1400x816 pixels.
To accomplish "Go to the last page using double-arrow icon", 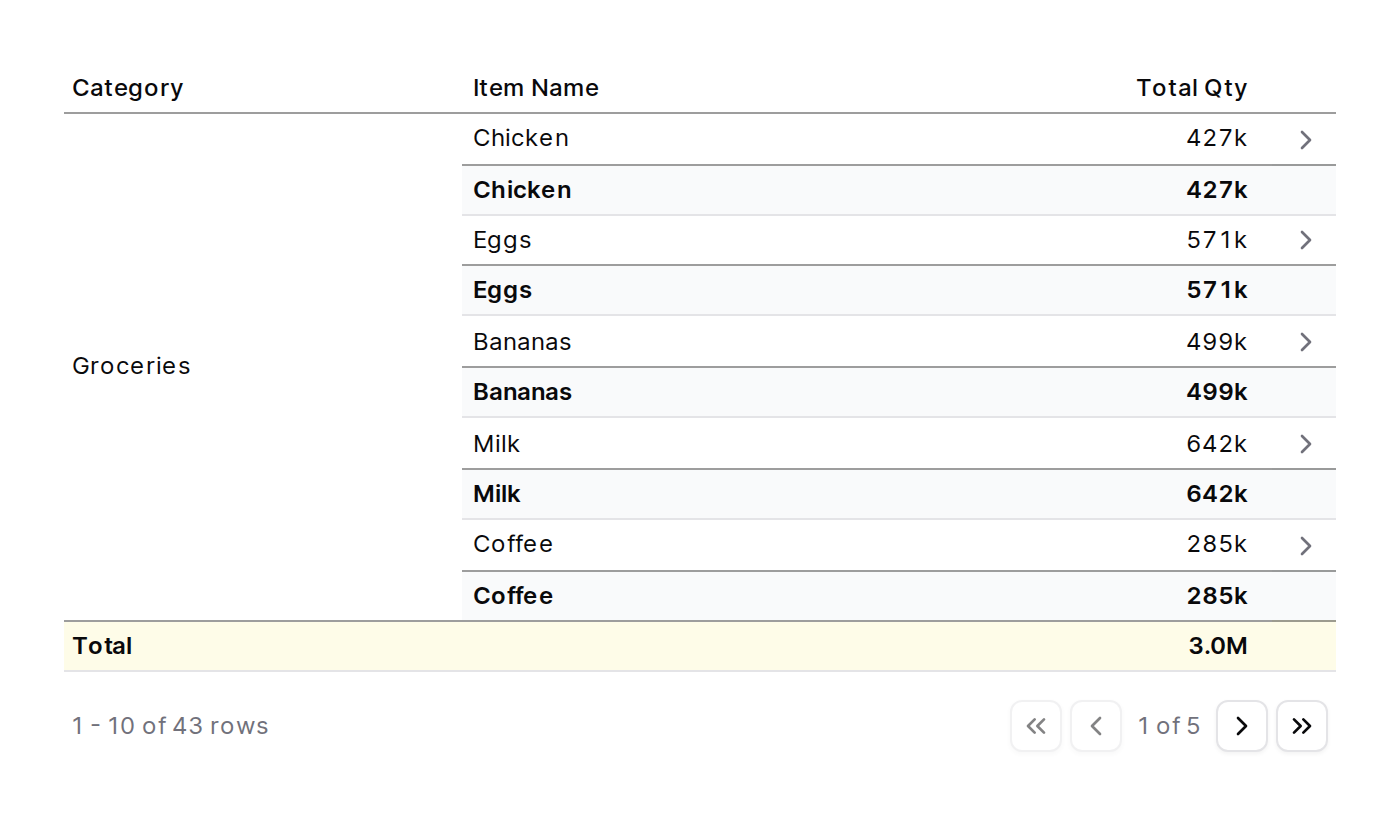I will 1302,726.
